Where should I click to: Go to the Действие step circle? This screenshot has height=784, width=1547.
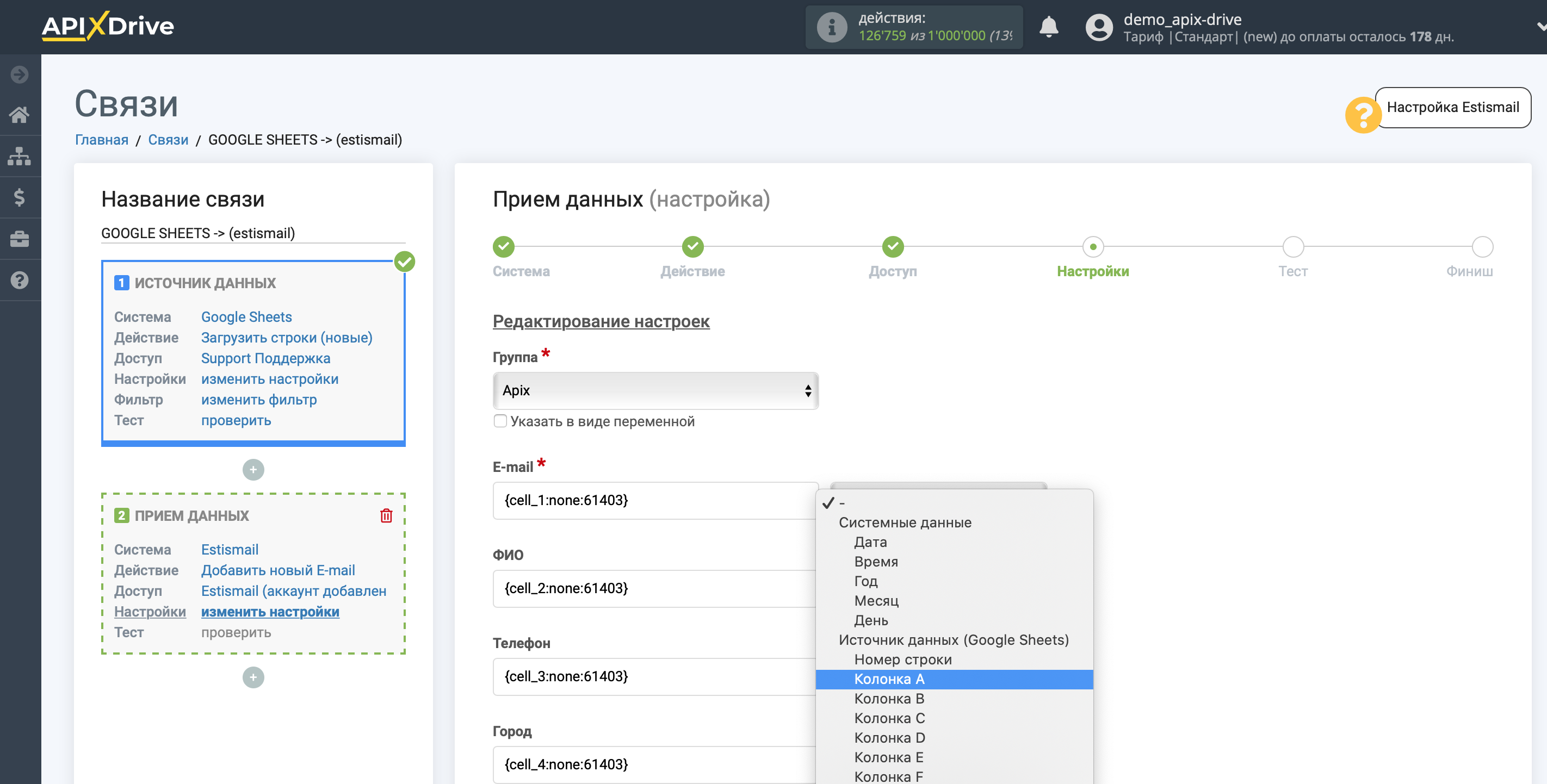point(692,246)
